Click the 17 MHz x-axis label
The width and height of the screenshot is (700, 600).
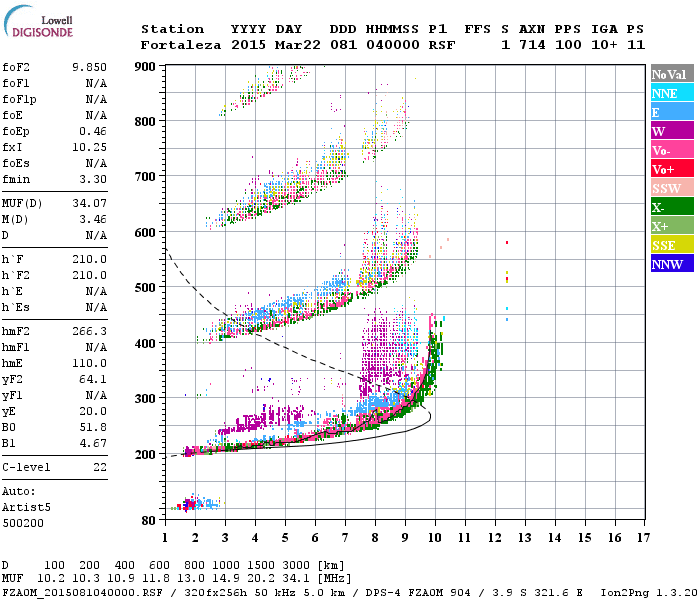point(643,538)
